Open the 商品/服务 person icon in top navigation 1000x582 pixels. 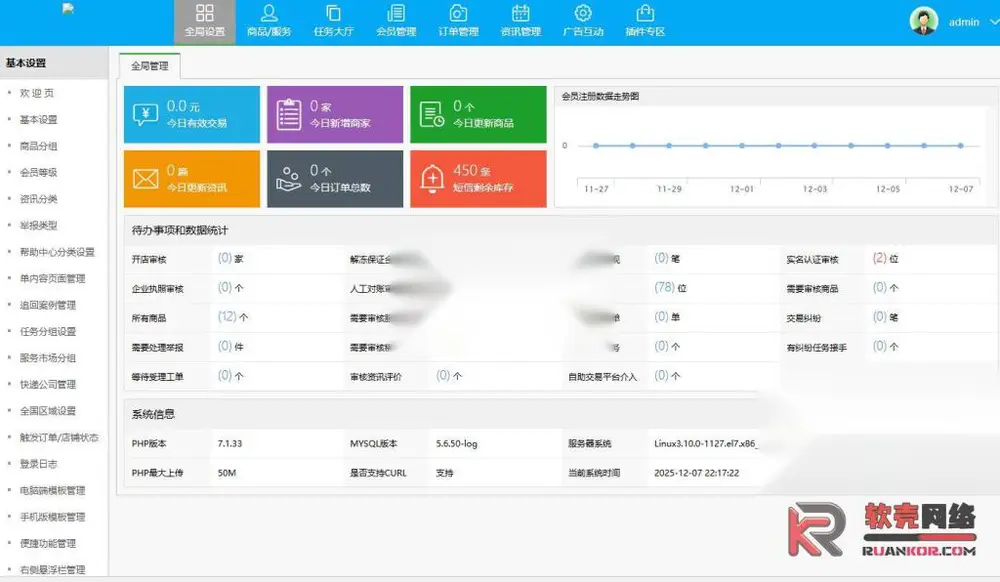[x=269, y=13]
